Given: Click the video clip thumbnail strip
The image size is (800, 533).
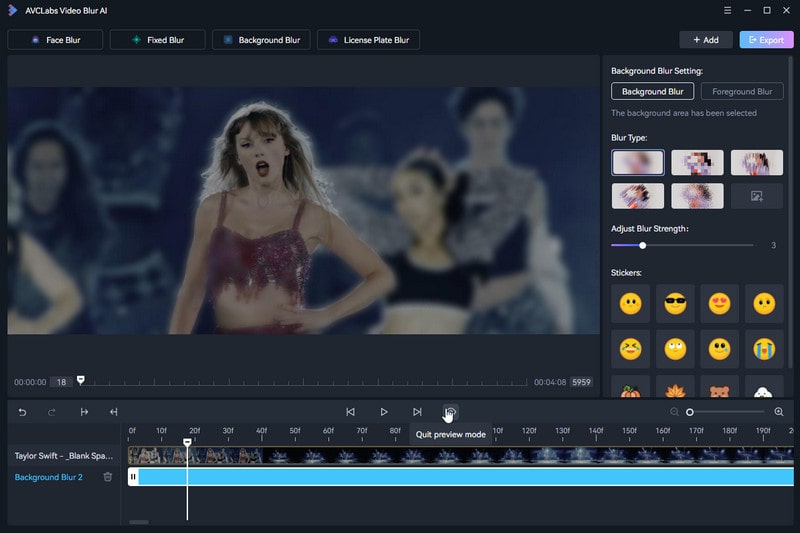Looking at the screenshot, I should [461, 455].
